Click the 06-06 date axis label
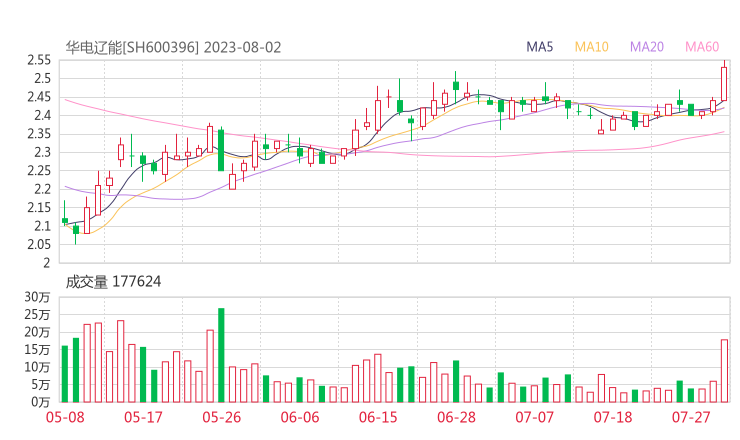740x440 pixels. 300,417
